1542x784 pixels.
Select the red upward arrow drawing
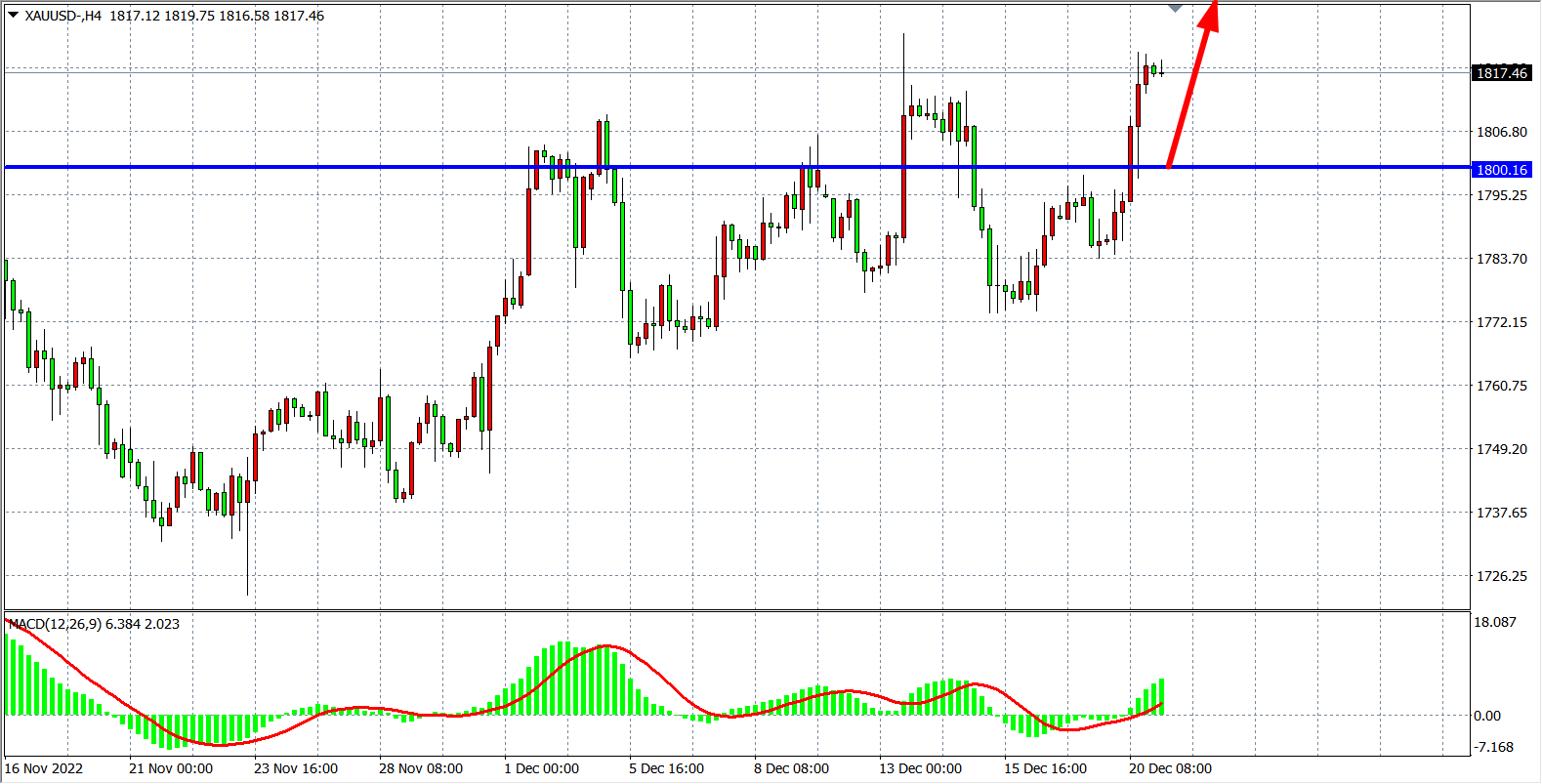1189,87
